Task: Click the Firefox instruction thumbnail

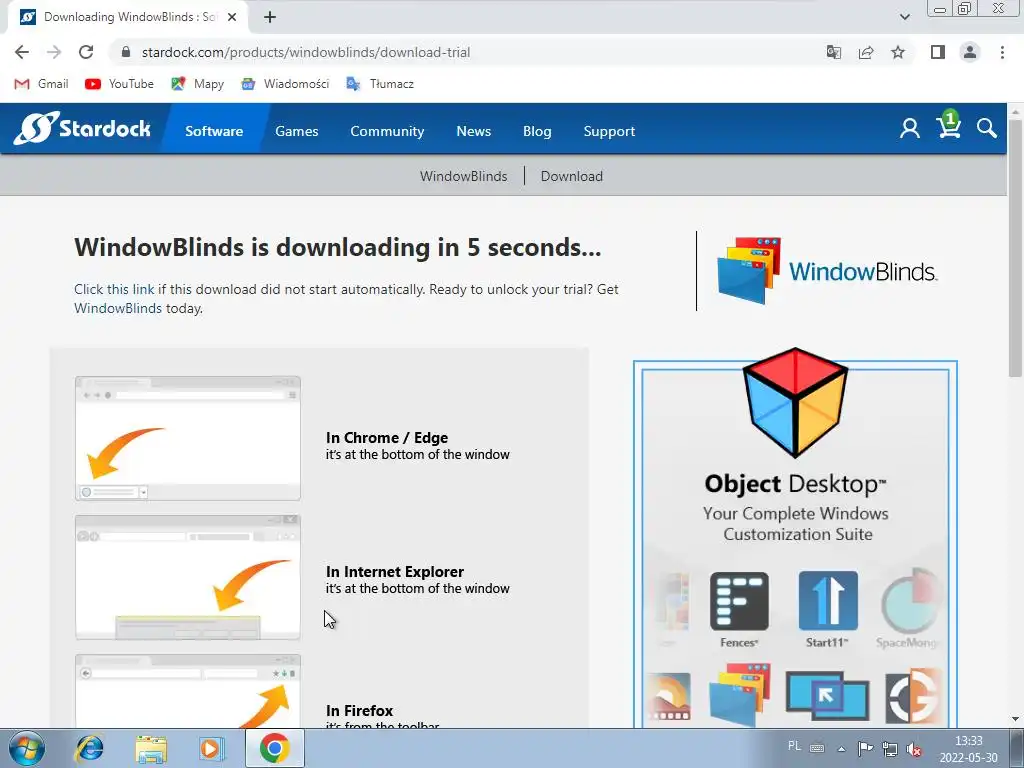Action: pos(188,691)
